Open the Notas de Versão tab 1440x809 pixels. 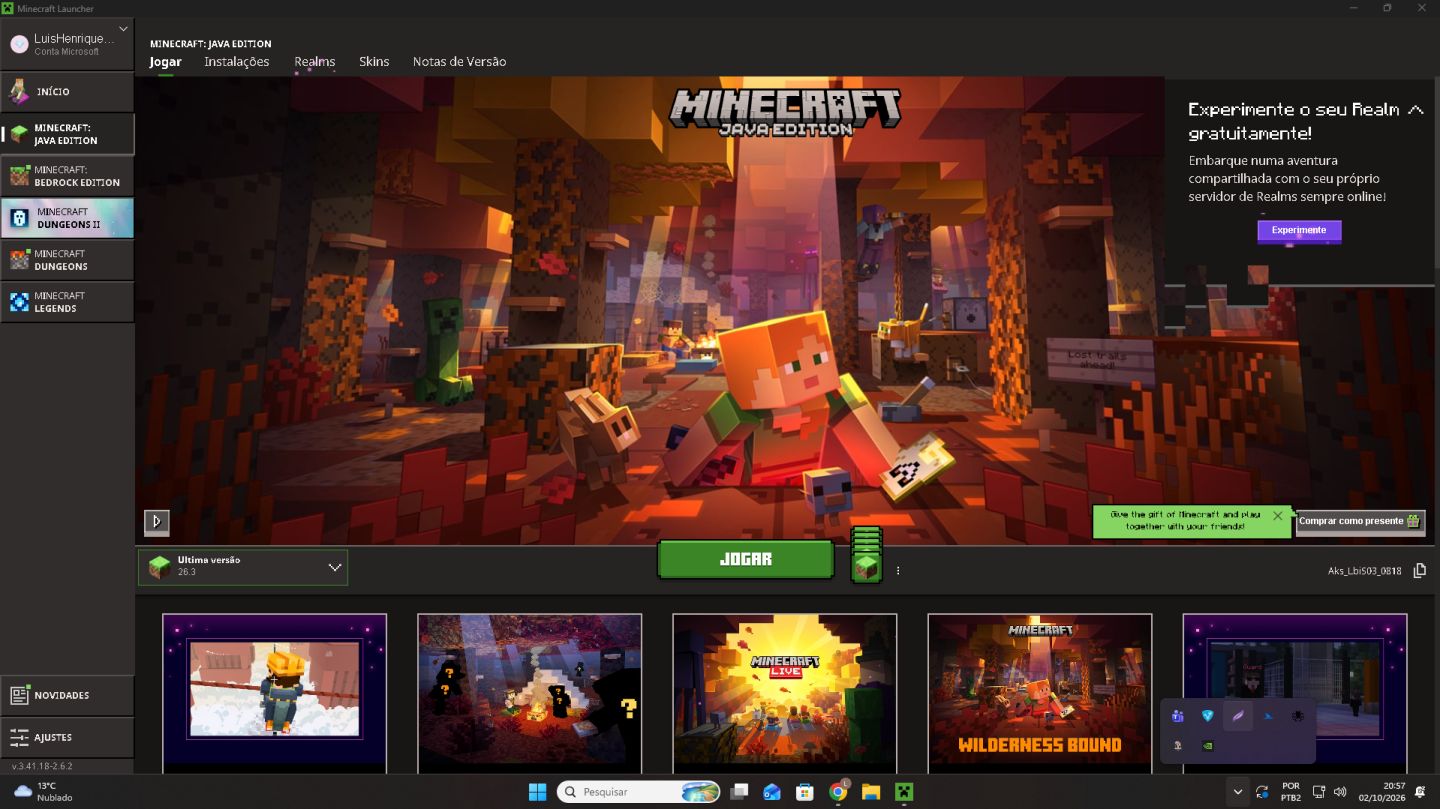pos(460,62)
